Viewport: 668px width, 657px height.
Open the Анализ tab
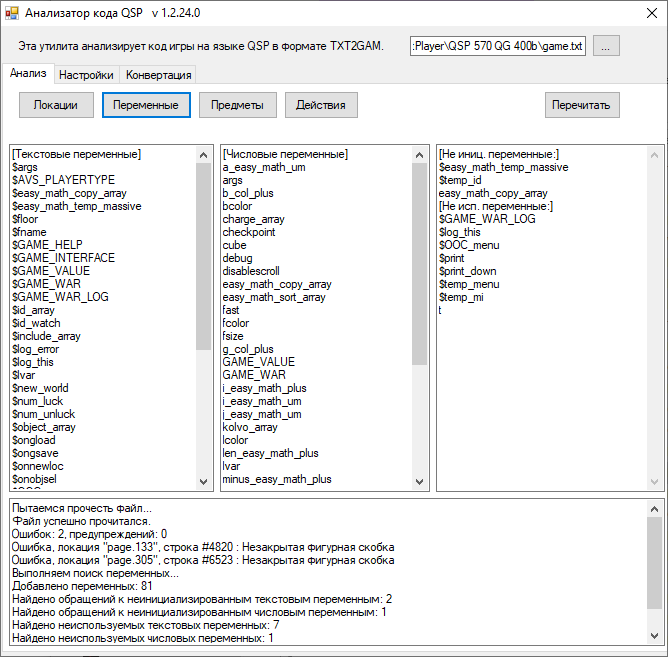point(27,74)
